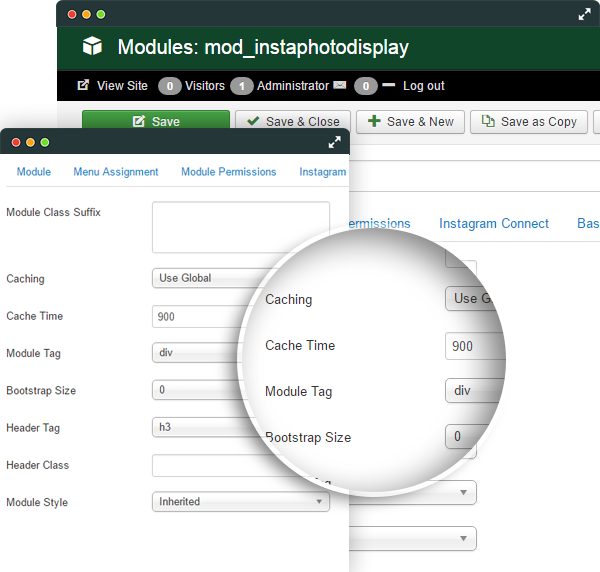Viewport: 600px width, 572px height.
Task: Click the Visitors label in status bar
Action: click(x=205, y=85)
